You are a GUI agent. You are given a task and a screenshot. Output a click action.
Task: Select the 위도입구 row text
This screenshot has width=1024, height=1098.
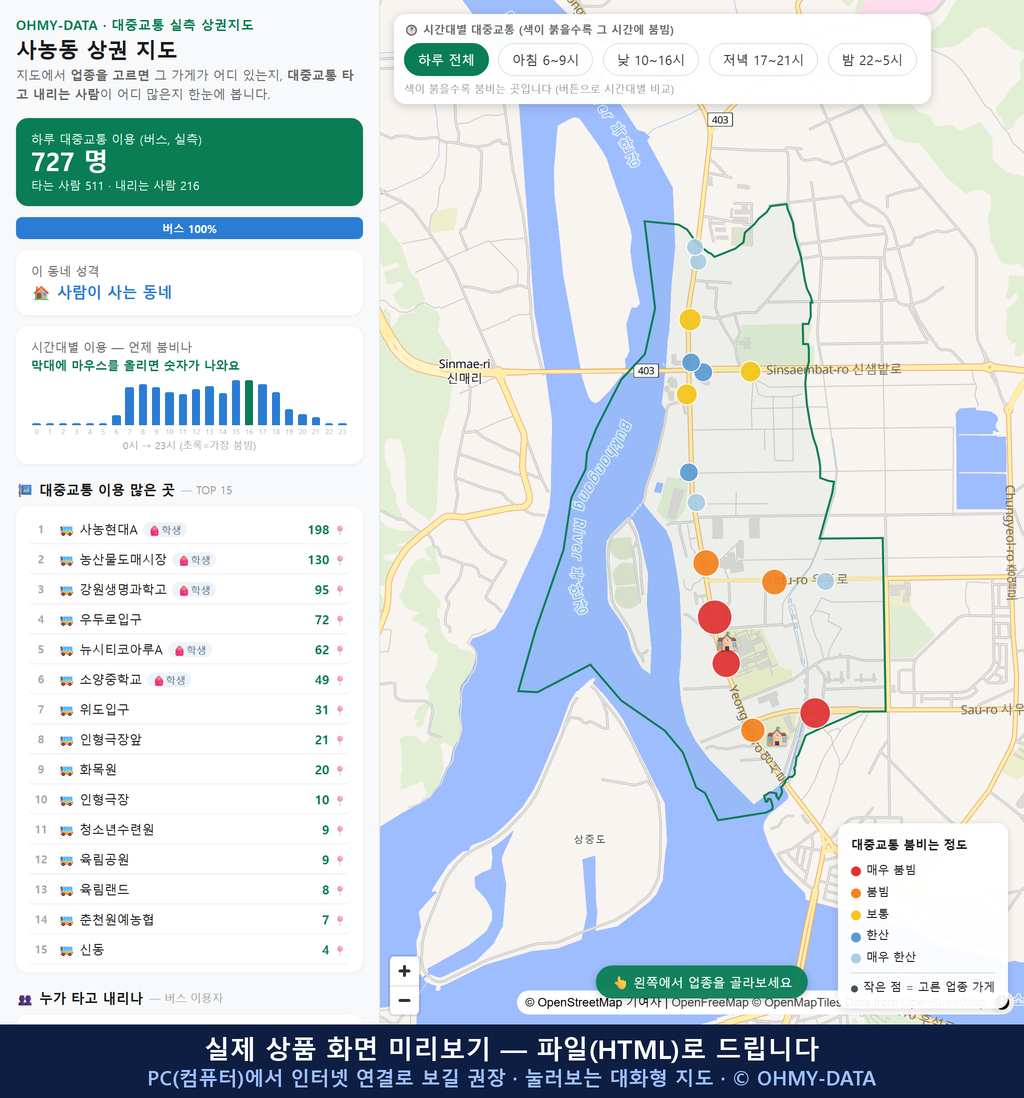tap(104, 710)
